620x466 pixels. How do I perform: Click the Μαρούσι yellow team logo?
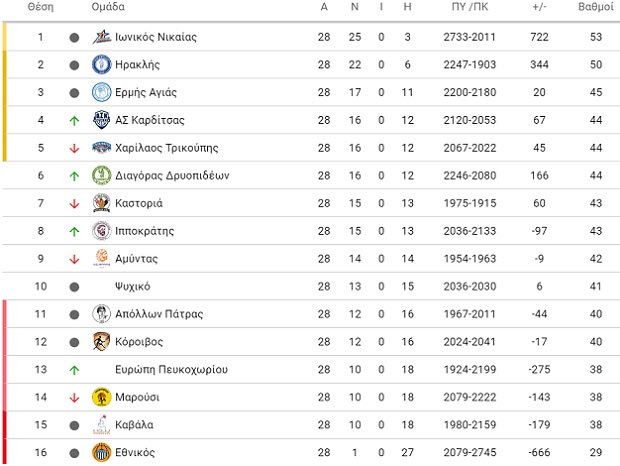[101, 397]
